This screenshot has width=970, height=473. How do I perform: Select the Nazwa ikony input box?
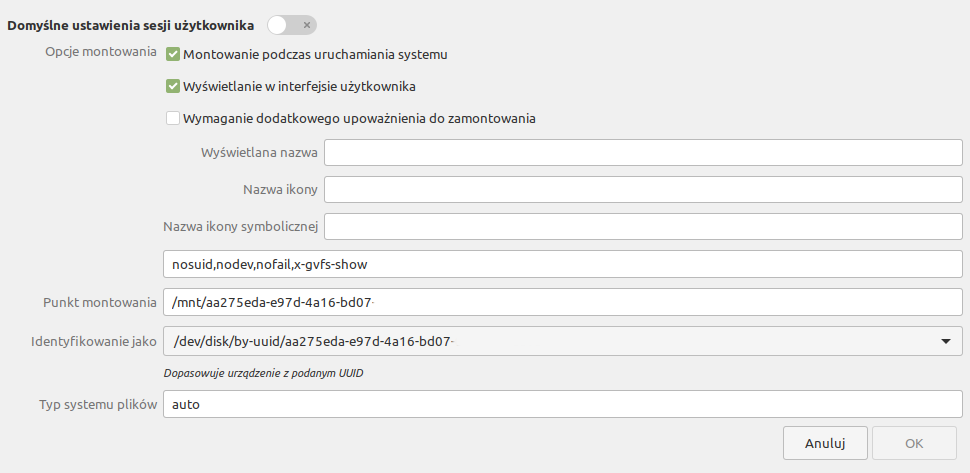click(x=643, y=189)
